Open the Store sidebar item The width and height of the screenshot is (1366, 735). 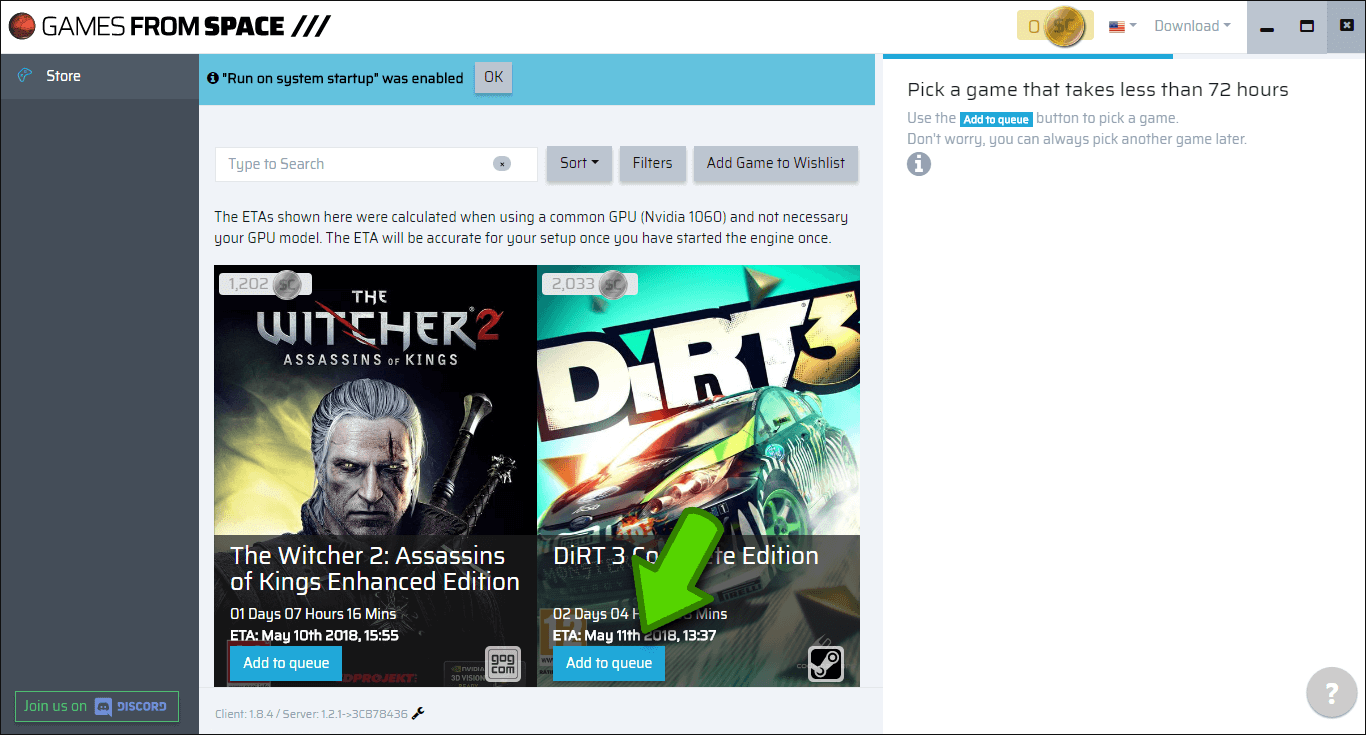(x=99, y=76)
